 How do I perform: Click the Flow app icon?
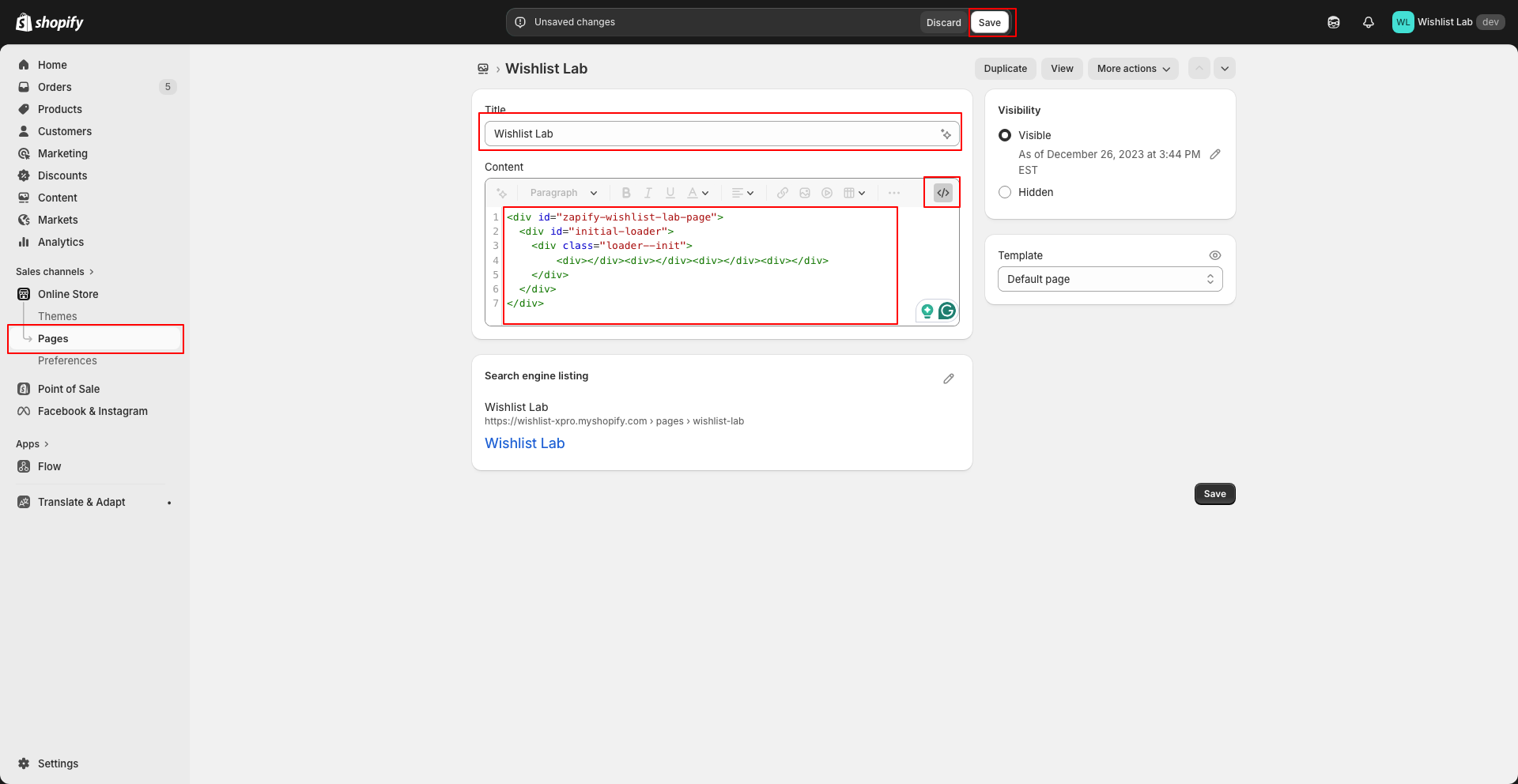[x=24, y=466]
